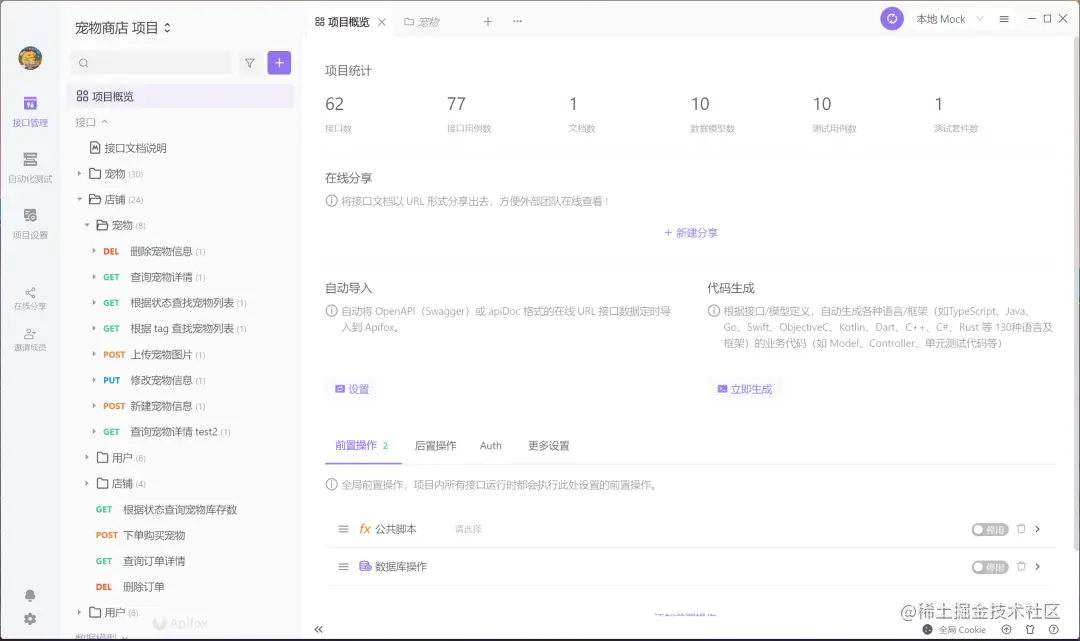Select the 接口管理 sidebar icon
Viewport: 1080px width, 641px height.
click(29, 105)
